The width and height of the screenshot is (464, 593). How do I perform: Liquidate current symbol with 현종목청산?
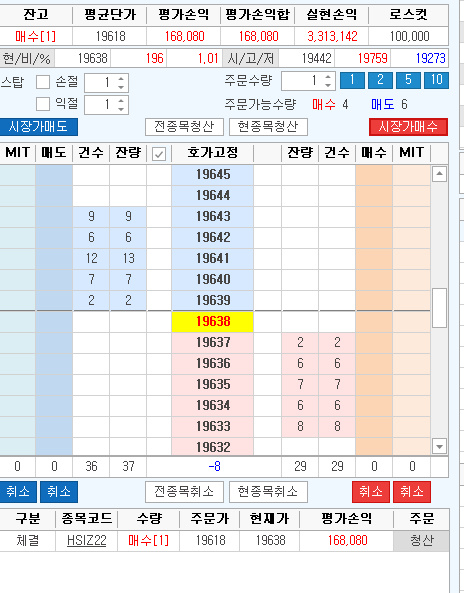[x=268, y=127]
